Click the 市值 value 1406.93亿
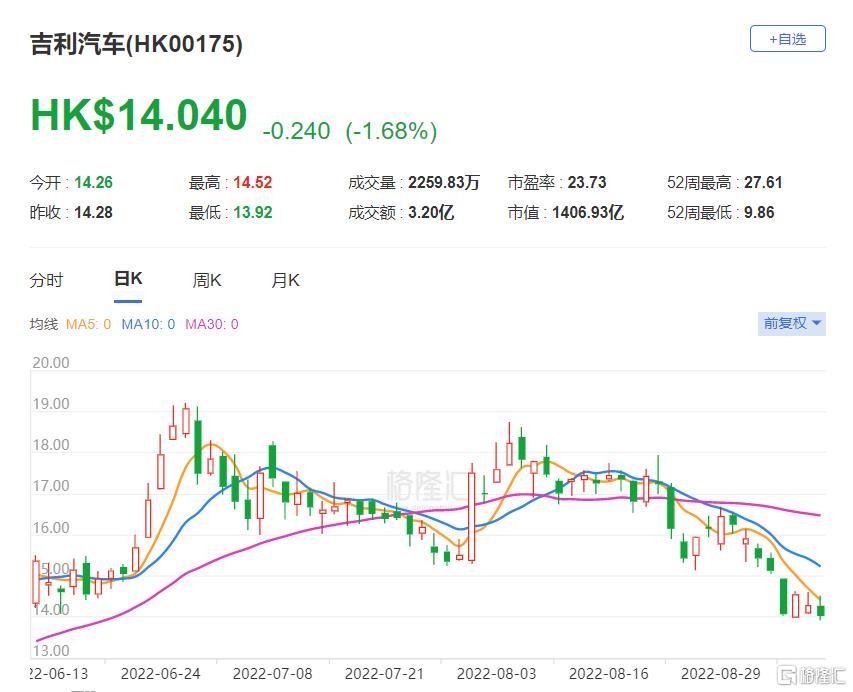 click(588, 212)
